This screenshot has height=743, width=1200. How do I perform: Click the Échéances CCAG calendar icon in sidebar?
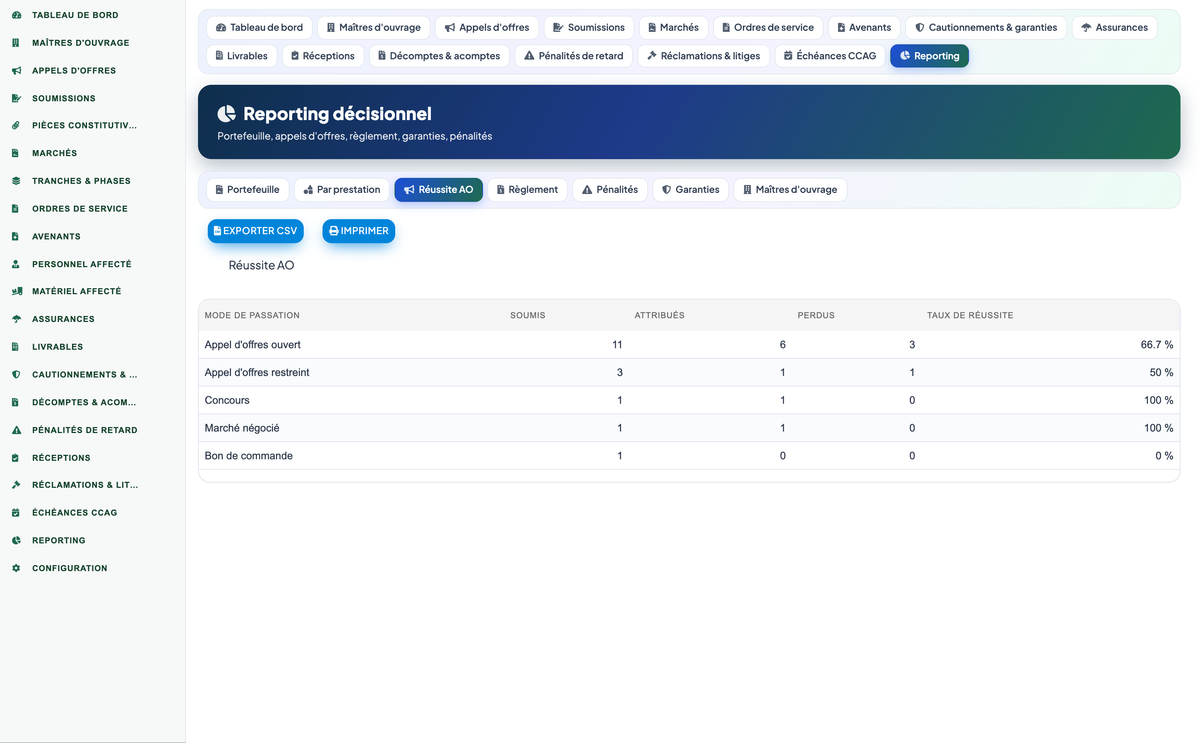pos(16,513)
